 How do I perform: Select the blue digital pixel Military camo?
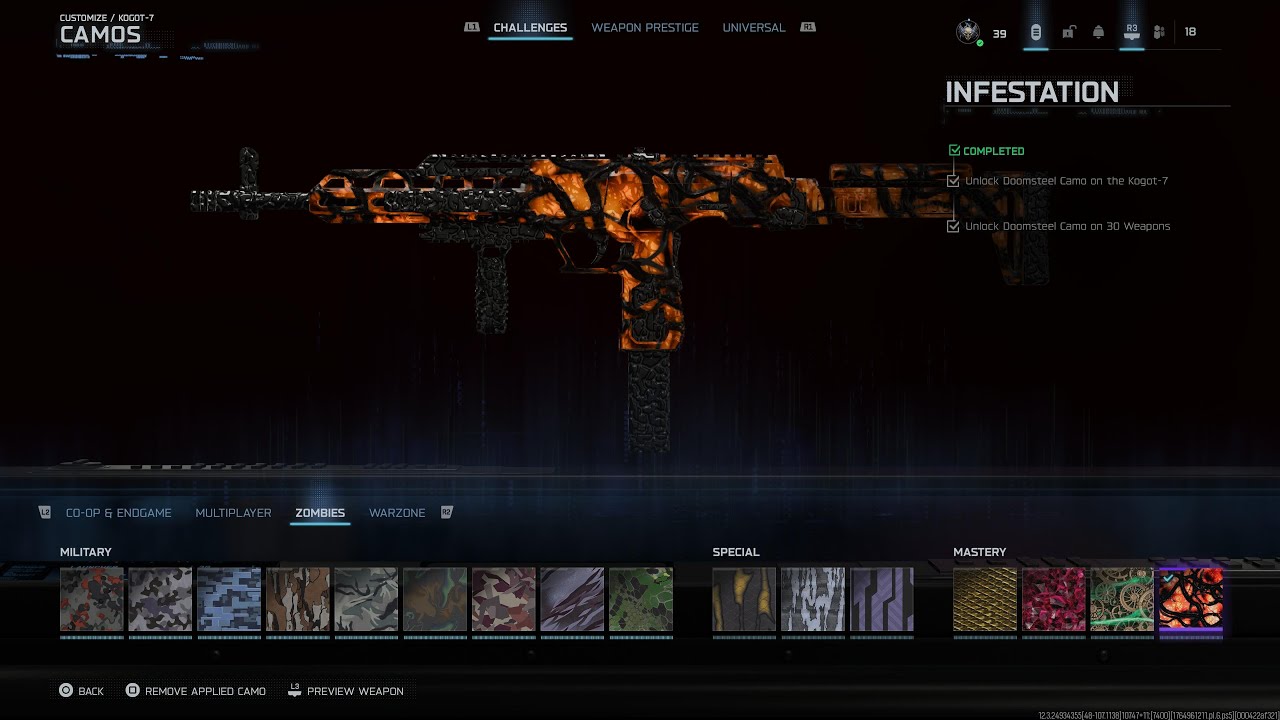[x=229, y=600]
